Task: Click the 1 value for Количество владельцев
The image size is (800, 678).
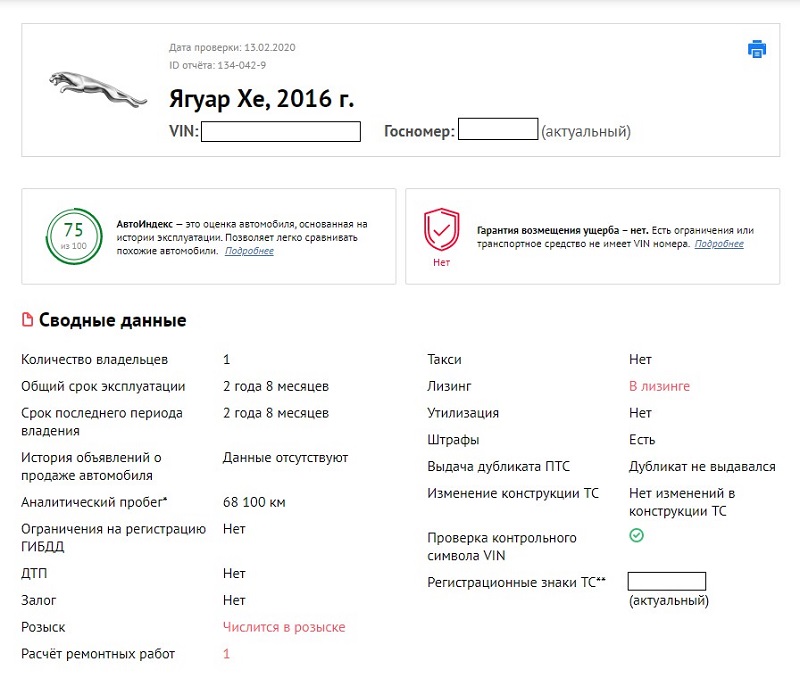Action: pos(227,360)
